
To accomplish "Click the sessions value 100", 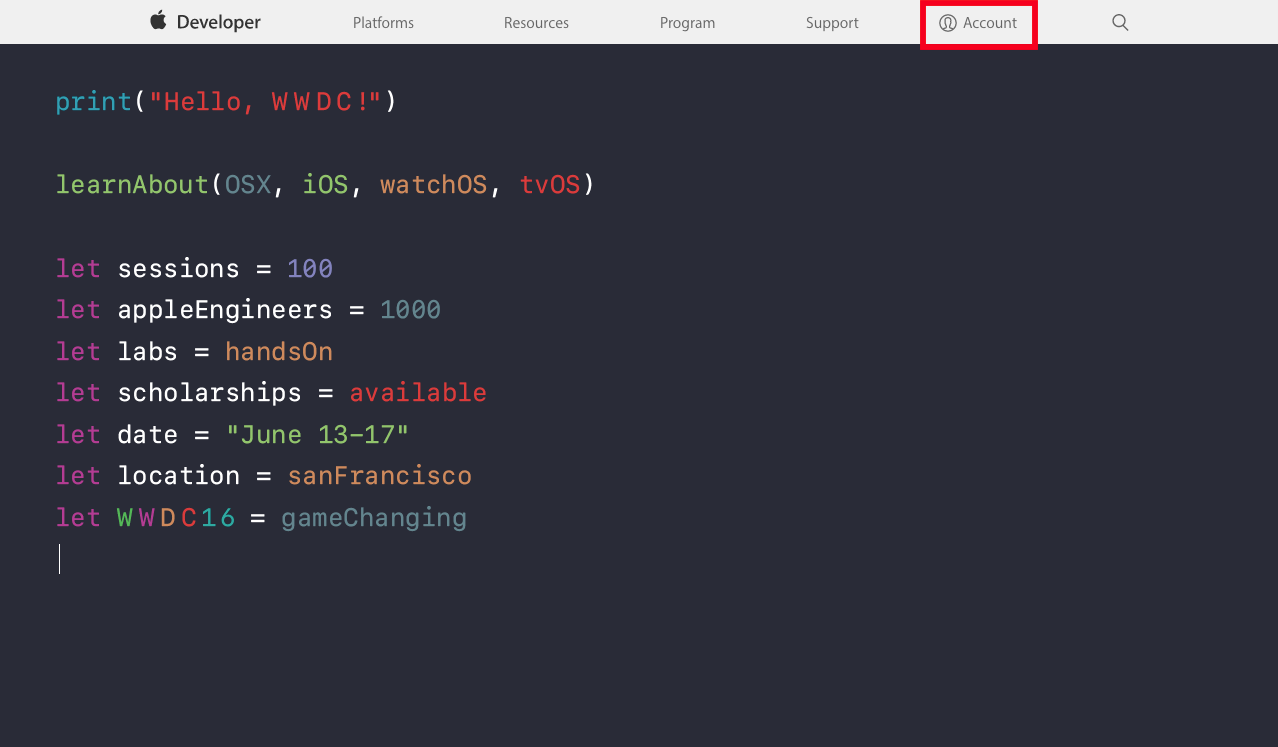I will [x=310, y=269].
